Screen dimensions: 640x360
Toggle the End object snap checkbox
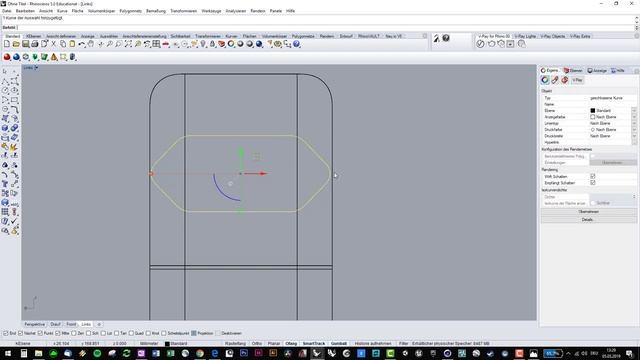[6, 333]
